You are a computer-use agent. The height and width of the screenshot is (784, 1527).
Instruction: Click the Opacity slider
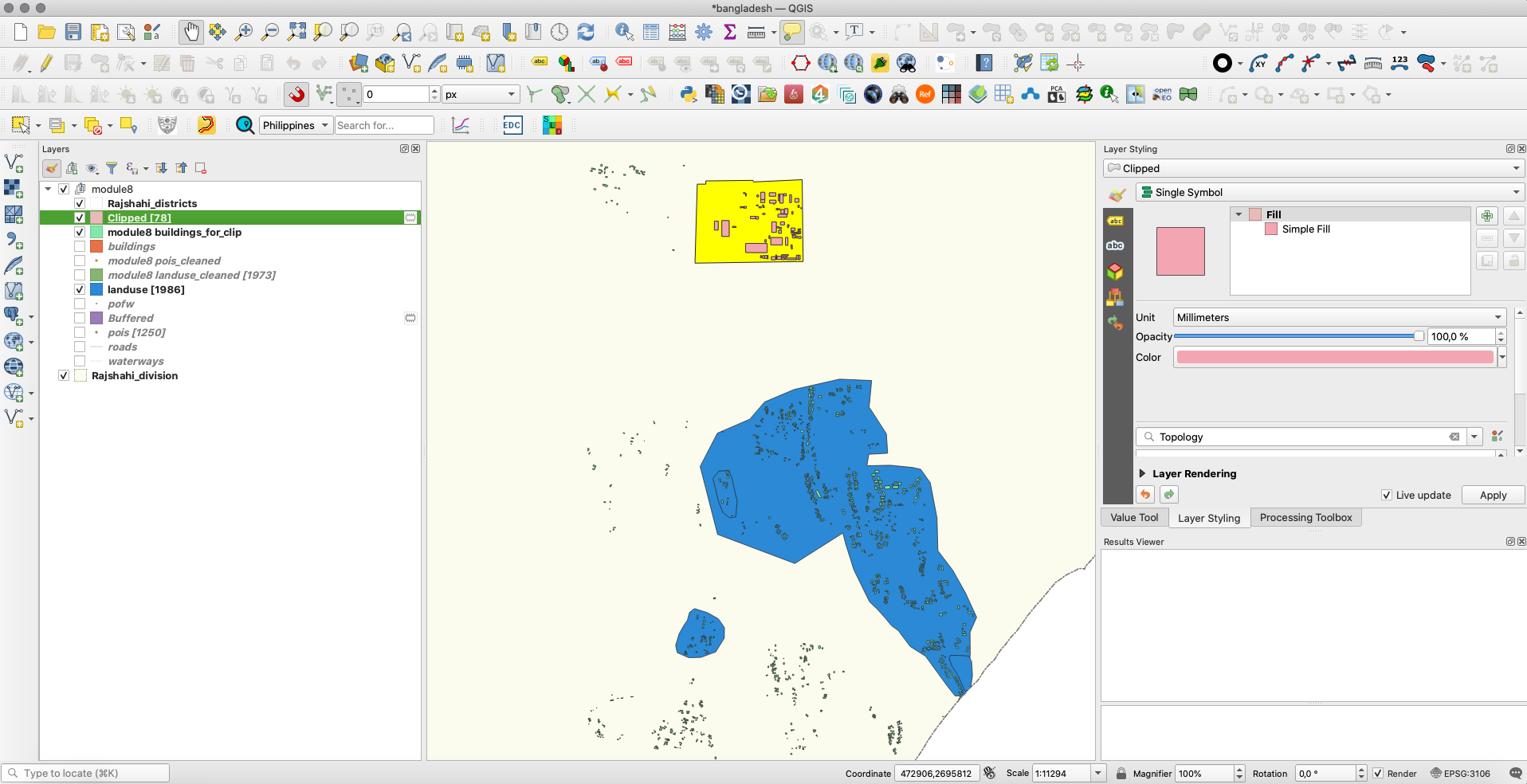(x=1299, y=336)
